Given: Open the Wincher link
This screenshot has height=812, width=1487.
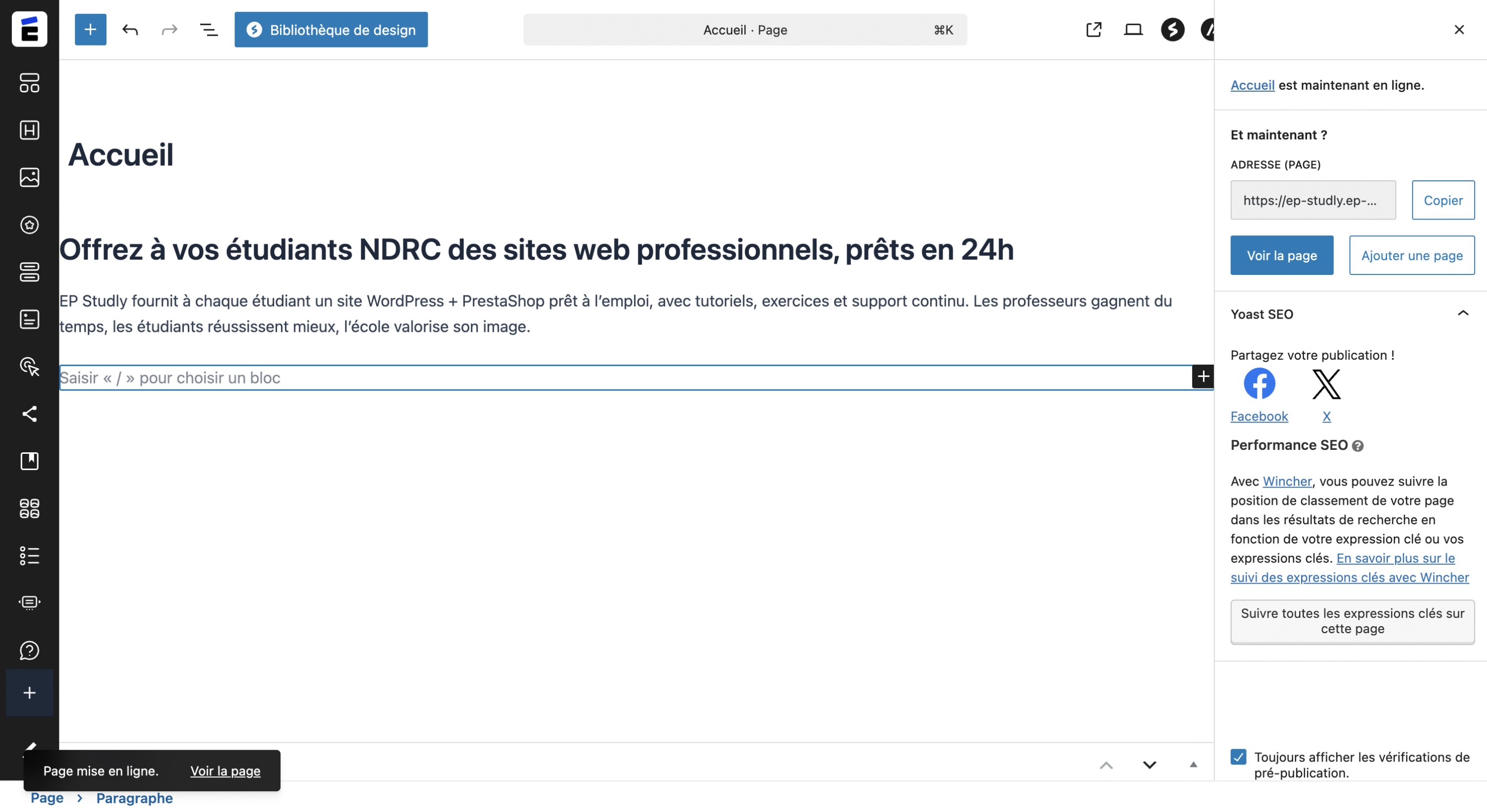Looking at the screenshot, I should (x=1287, y=481).
